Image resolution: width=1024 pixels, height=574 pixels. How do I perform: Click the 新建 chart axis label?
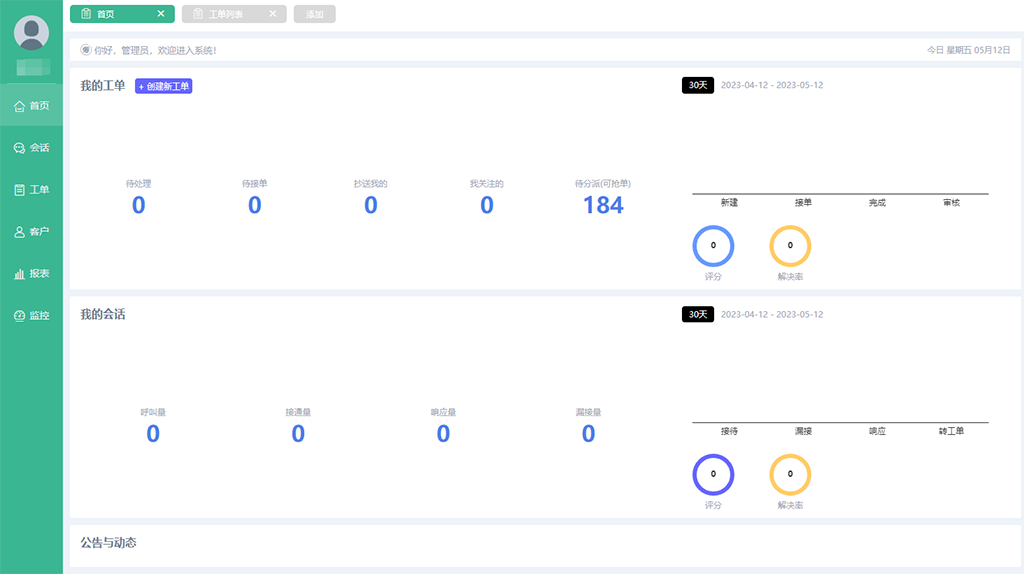click(x=729, y=202)
